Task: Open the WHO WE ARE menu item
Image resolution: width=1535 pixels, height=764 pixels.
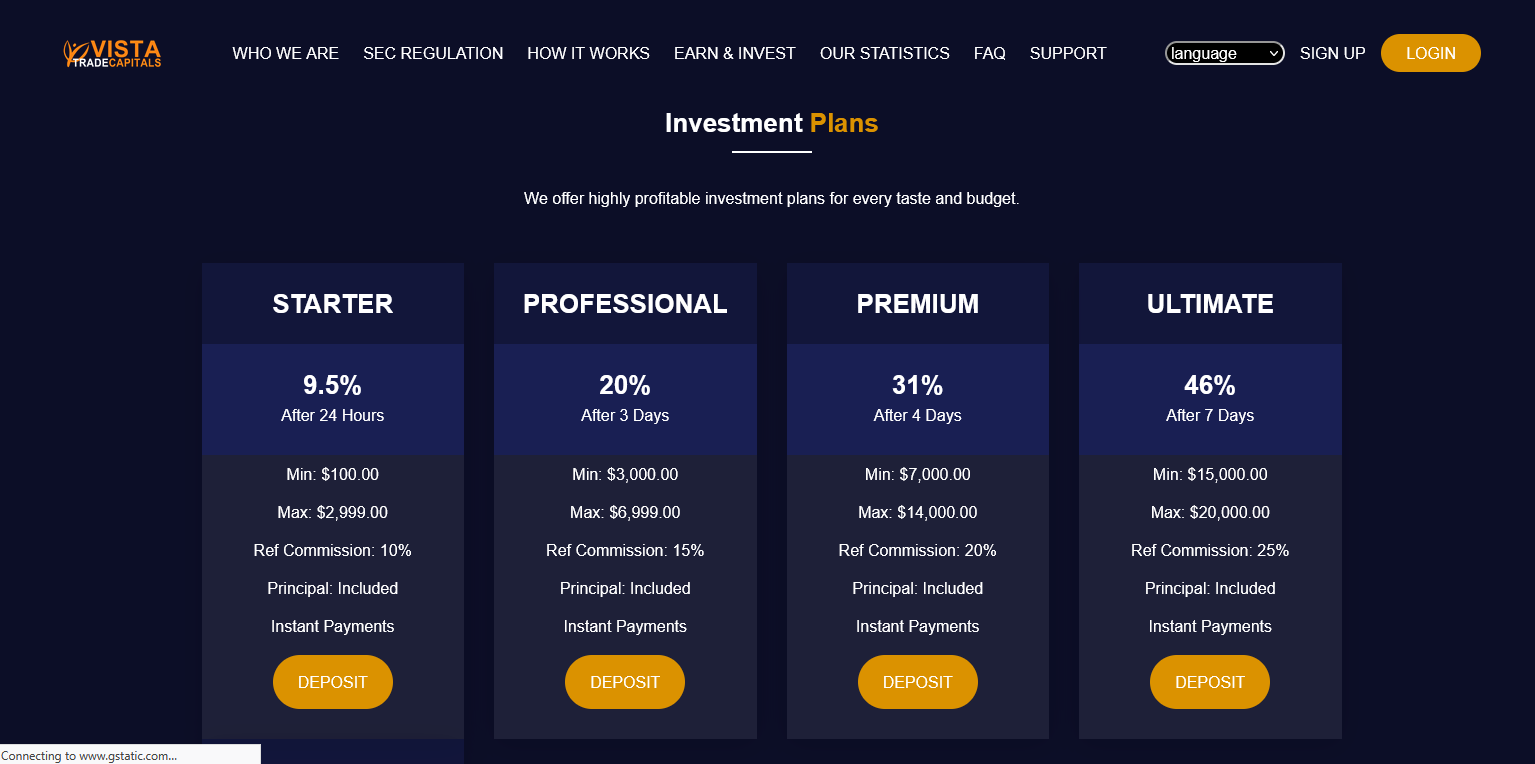Action: [x=285, y=53]
